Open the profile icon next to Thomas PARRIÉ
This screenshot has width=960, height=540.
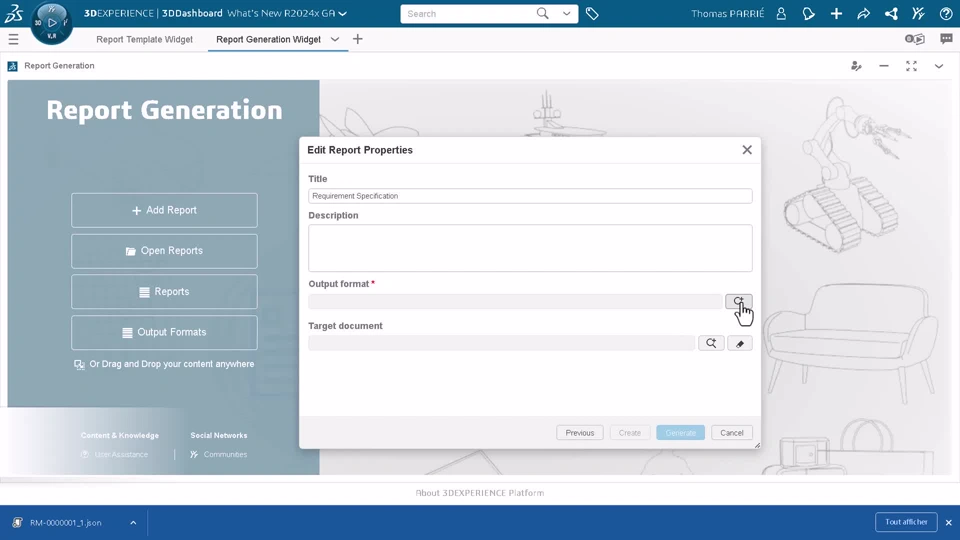(x=781, y=13)
